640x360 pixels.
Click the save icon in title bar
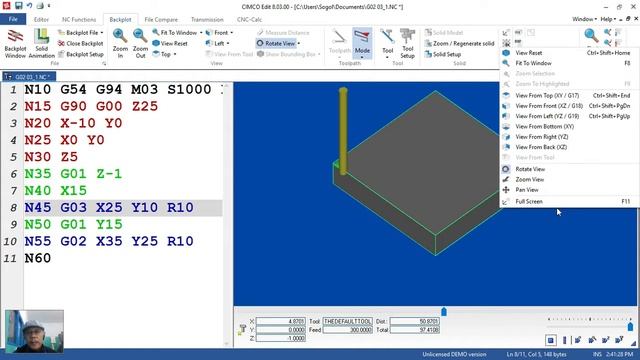pyautogui.click(x=19, y=6)
